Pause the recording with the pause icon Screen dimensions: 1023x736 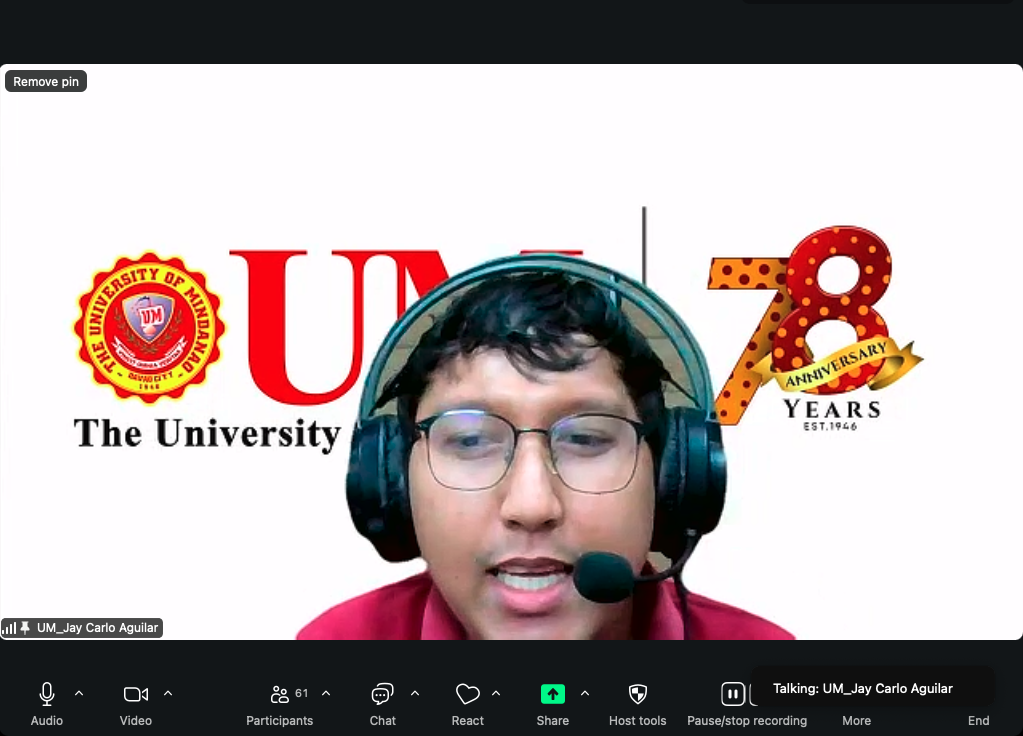point(733,694)
